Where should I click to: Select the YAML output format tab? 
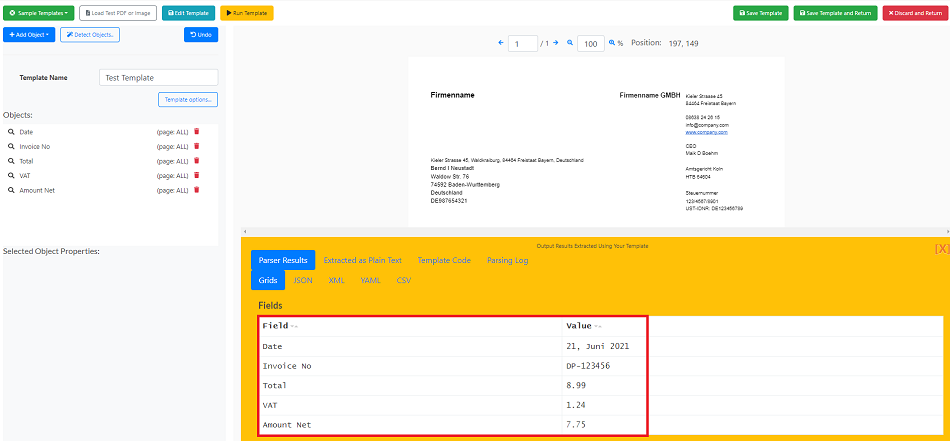(x=371, y=280)
